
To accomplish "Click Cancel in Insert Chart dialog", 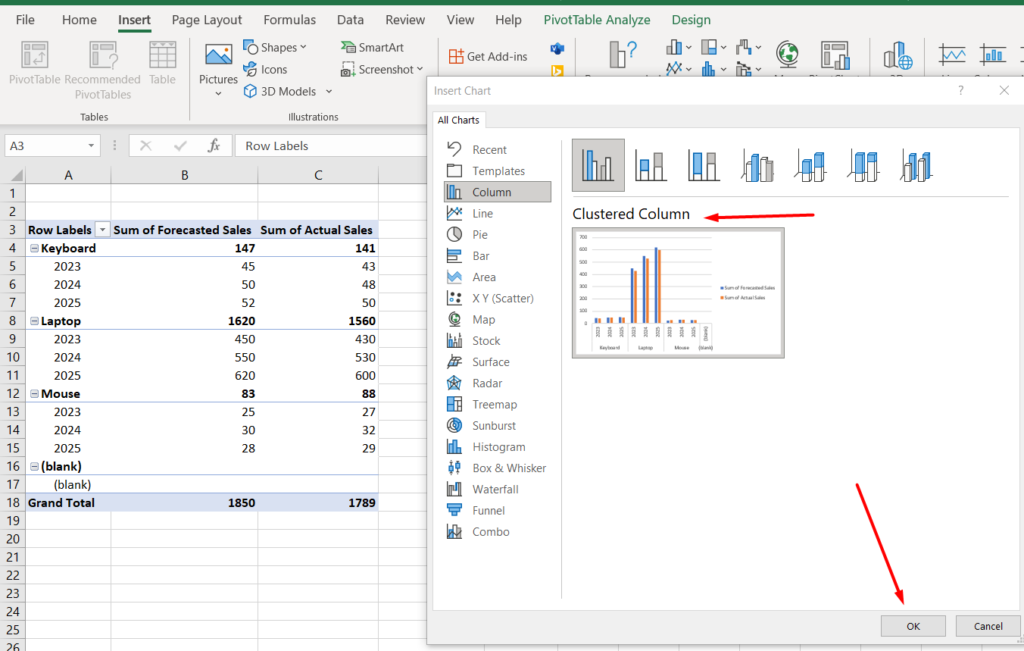I will click(x=987, y=626).
